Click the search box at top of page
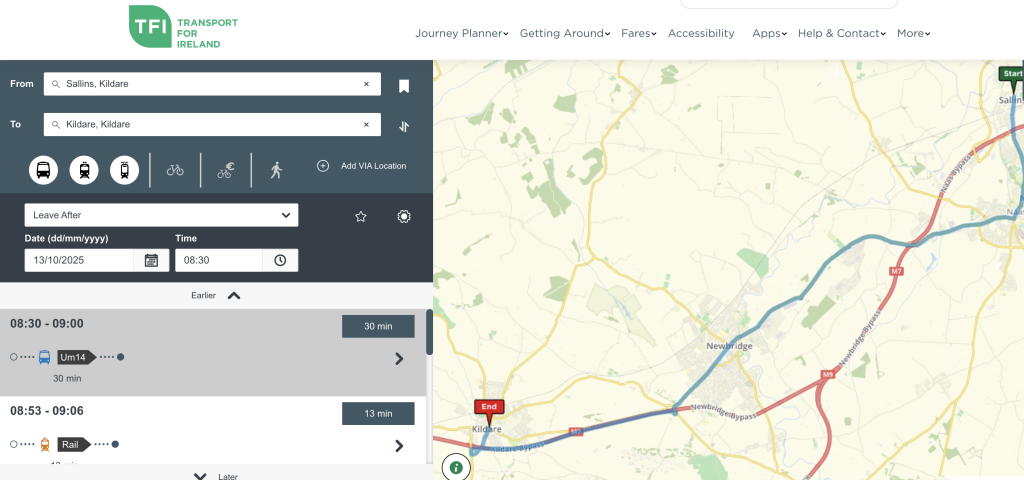The image size is (1024, 480). (x=789, y=4)
